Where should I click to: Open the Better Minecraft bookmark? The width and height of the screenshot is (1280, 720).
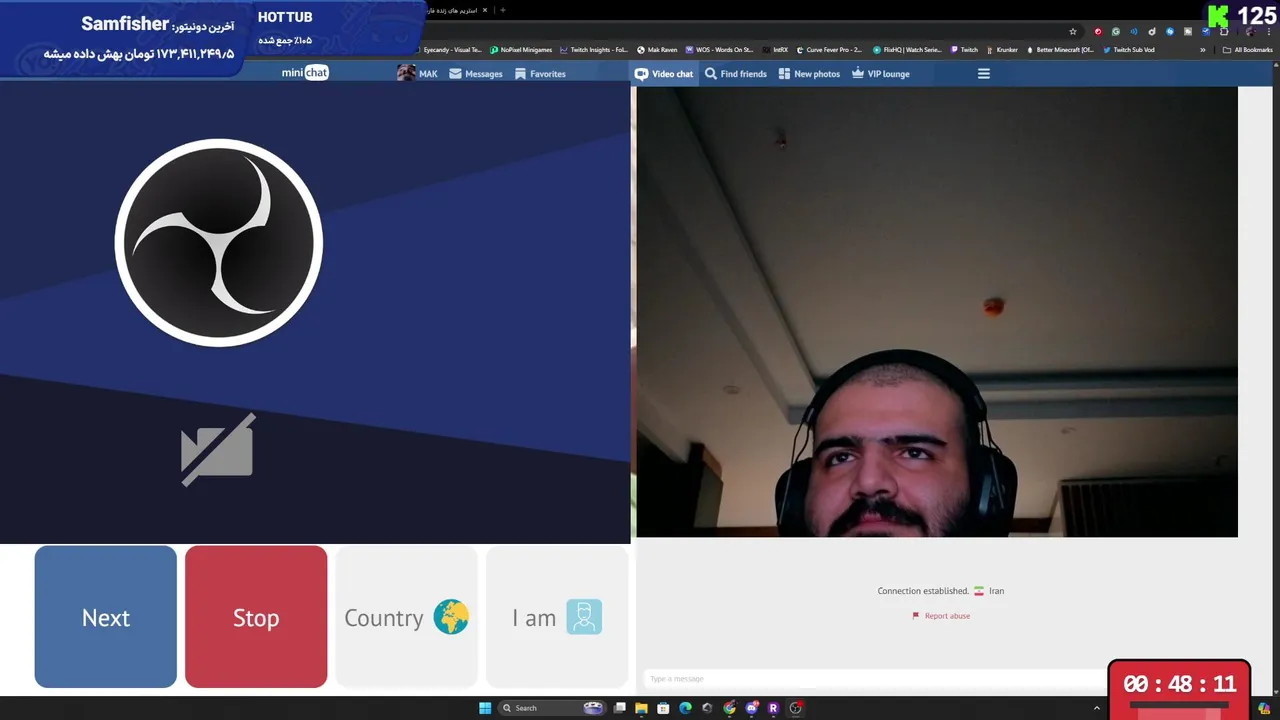[x=1060, y=49]
